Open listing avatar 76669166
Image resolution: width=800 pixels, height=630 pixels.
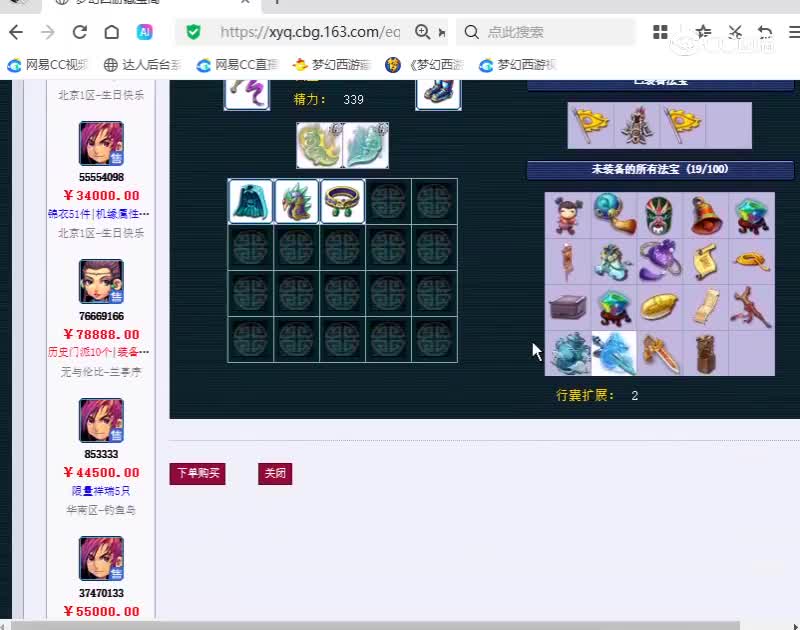[101, 282]
